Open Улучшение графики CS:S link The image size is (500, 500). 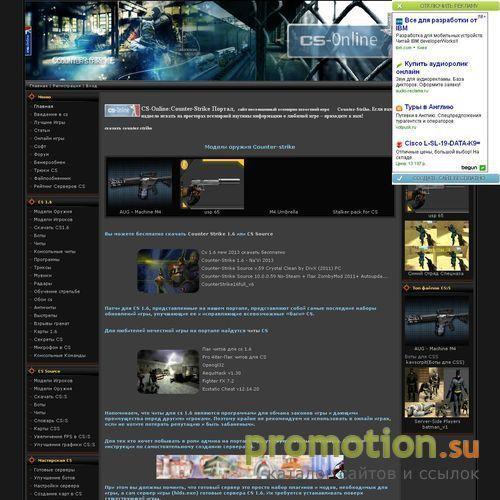(64, 445)
